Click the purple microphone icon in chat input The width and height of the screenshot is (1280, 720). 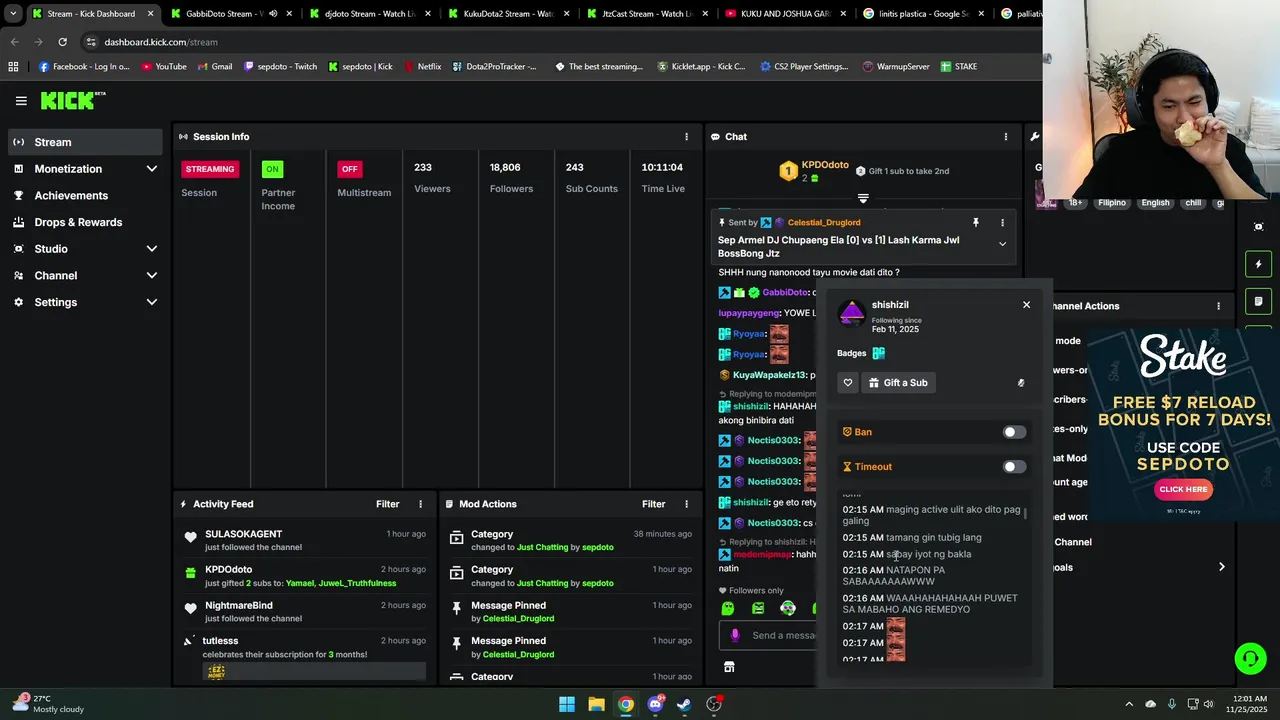(x=735, y=635)
